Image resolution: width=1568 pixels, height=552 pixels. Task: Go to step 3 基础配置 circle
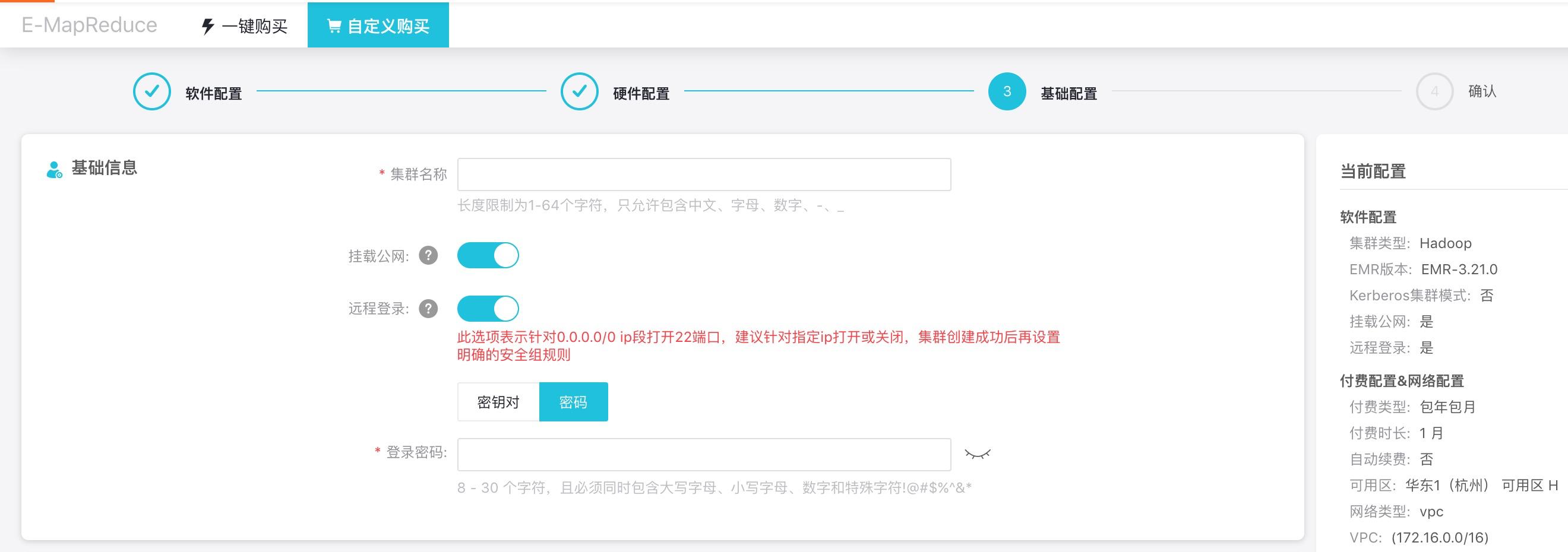[1007, 91]
